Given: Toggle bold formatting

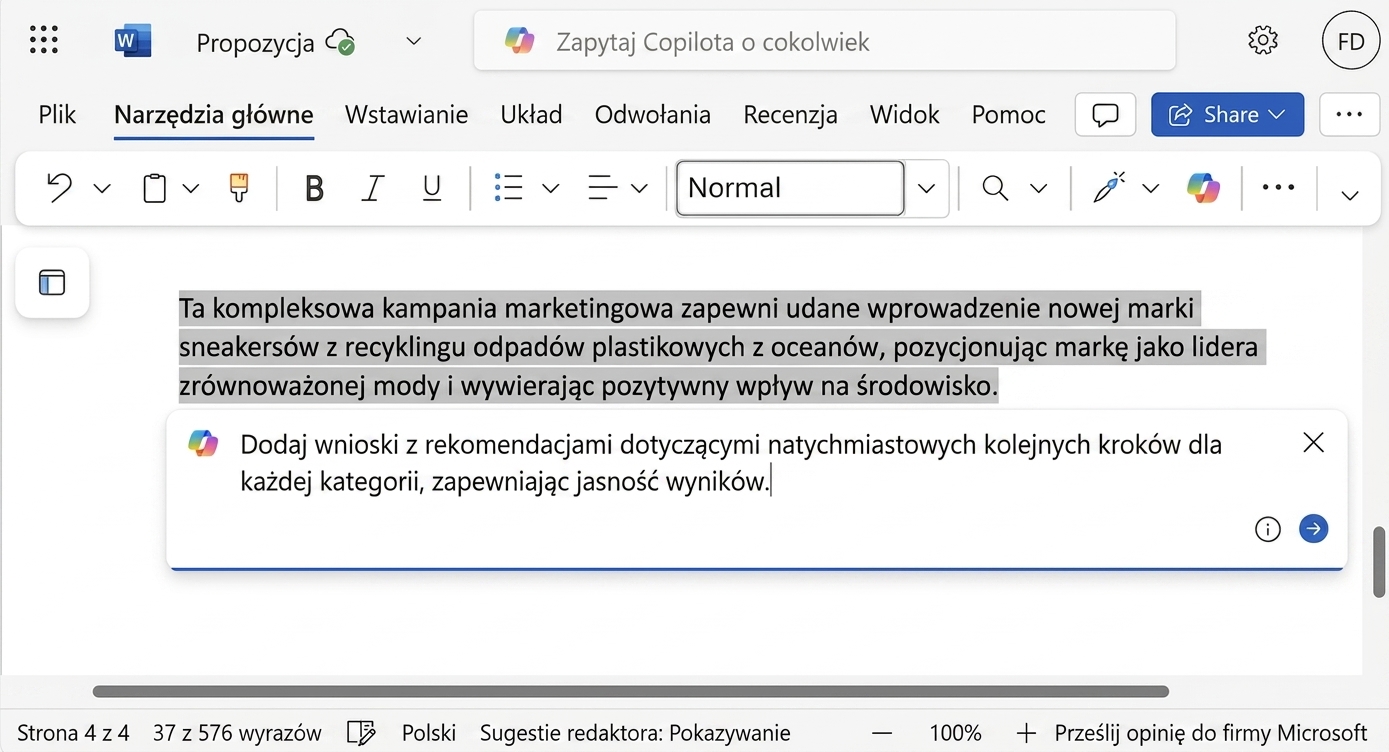Looking at the screenshot, I should [x=314, y=187].
